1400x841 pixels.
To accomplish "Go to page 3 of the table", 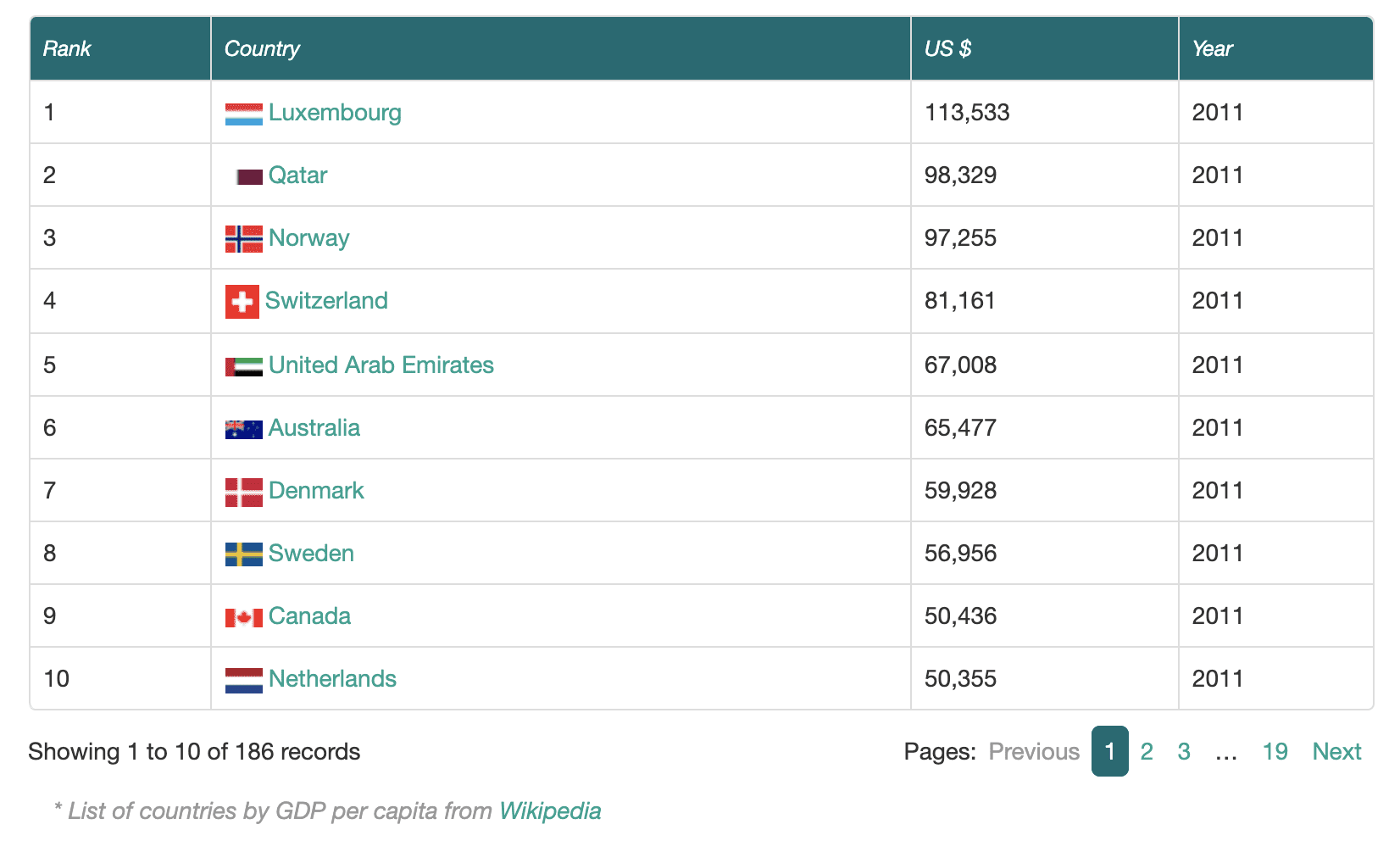I will coord(1183,751).
